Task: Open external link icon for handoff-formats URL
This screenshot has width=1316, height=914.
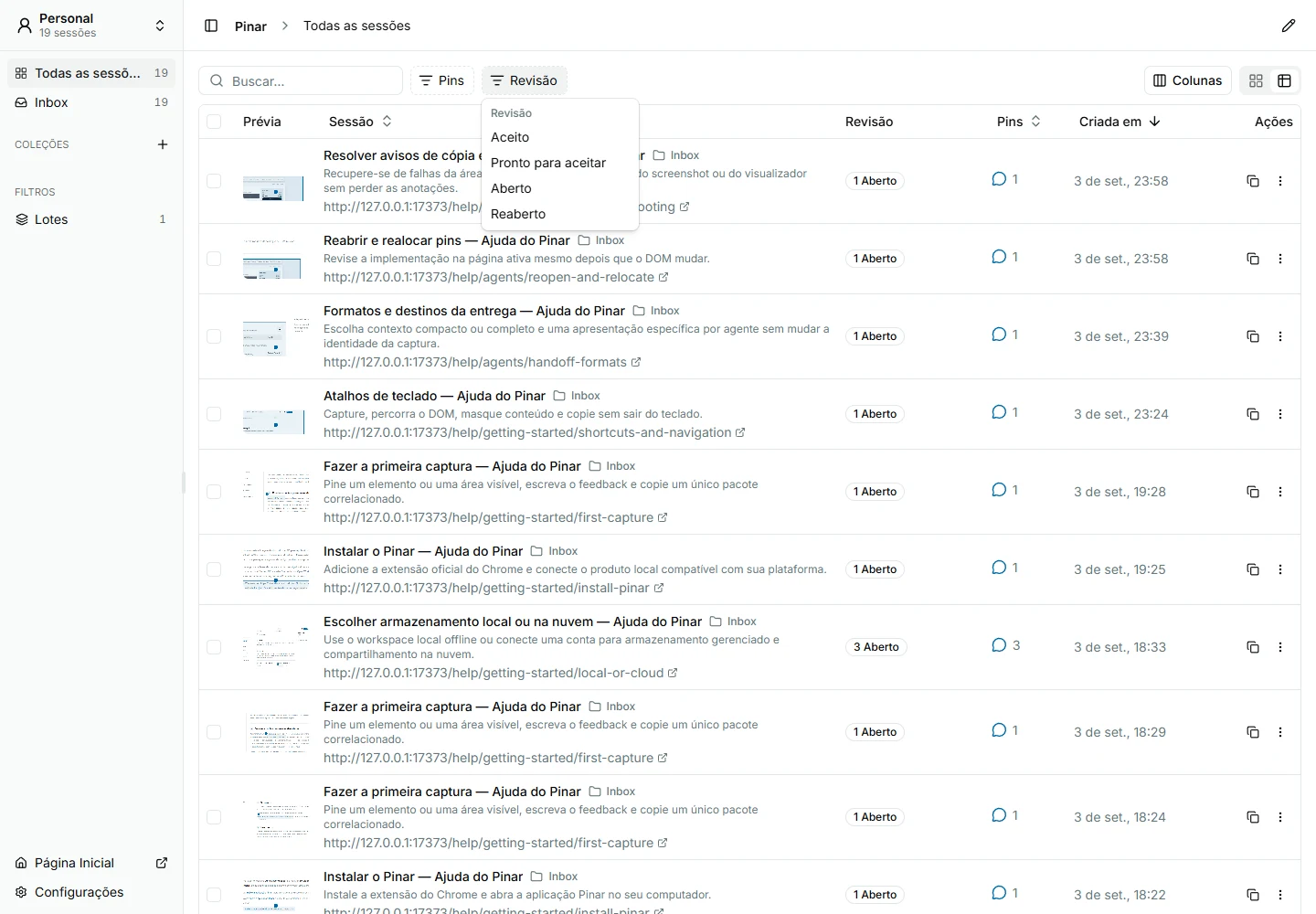Action: 636,362
